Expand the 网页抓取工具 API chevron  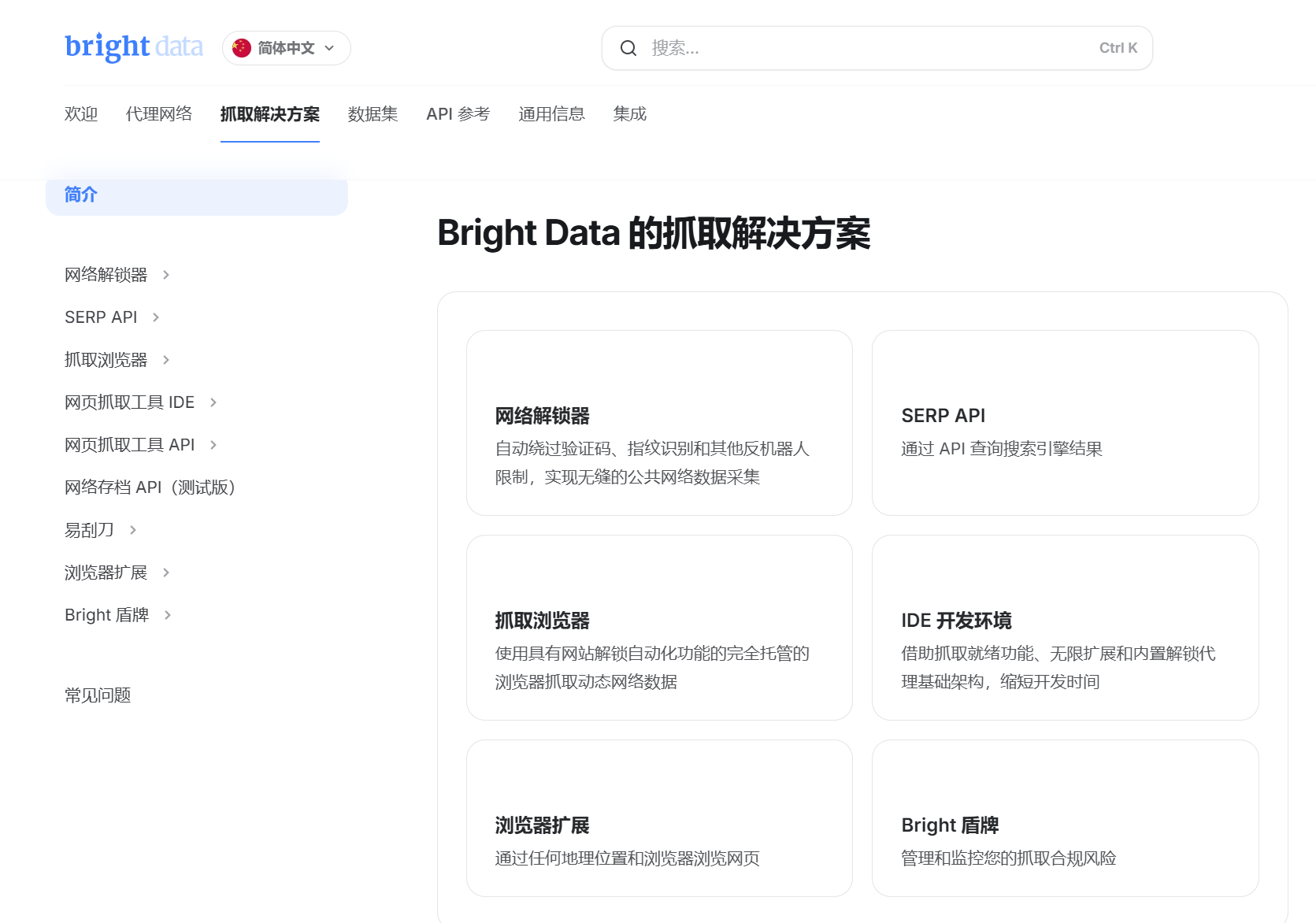coord(213,445)
